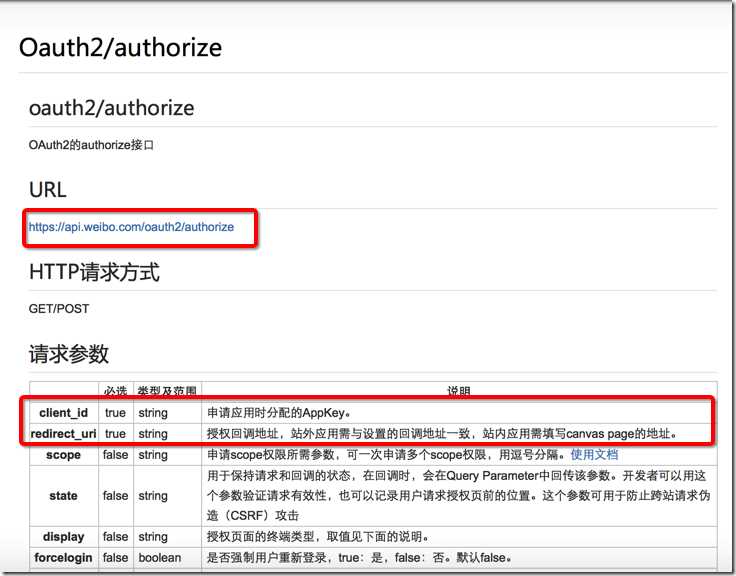This screenshot has width=736, height=576.
Task: Click the 'false' cell in scope row
Action: 116,455
